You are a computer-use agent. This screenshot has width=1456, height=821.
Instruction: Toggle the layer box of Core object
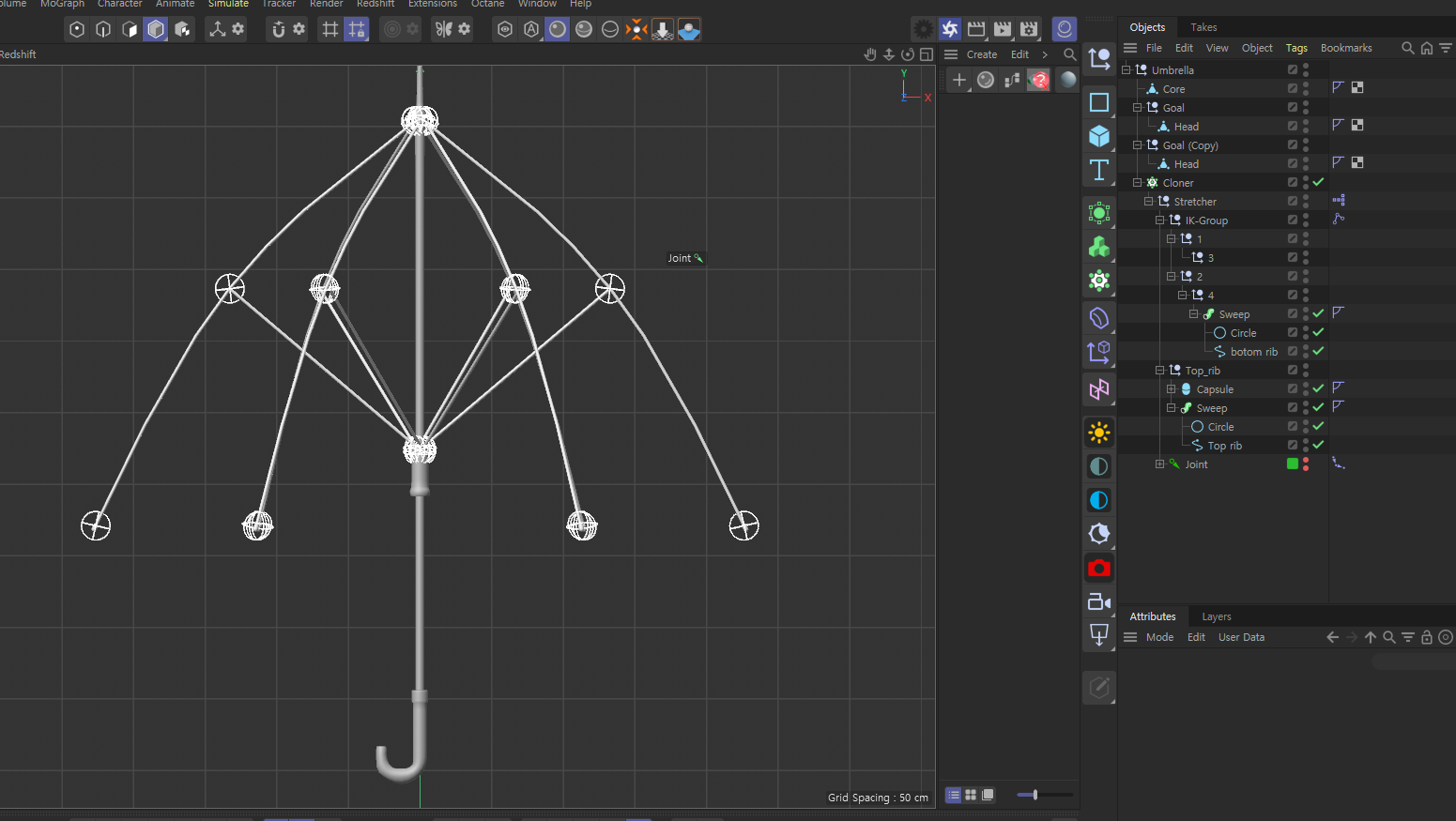tap(1293, 88)
